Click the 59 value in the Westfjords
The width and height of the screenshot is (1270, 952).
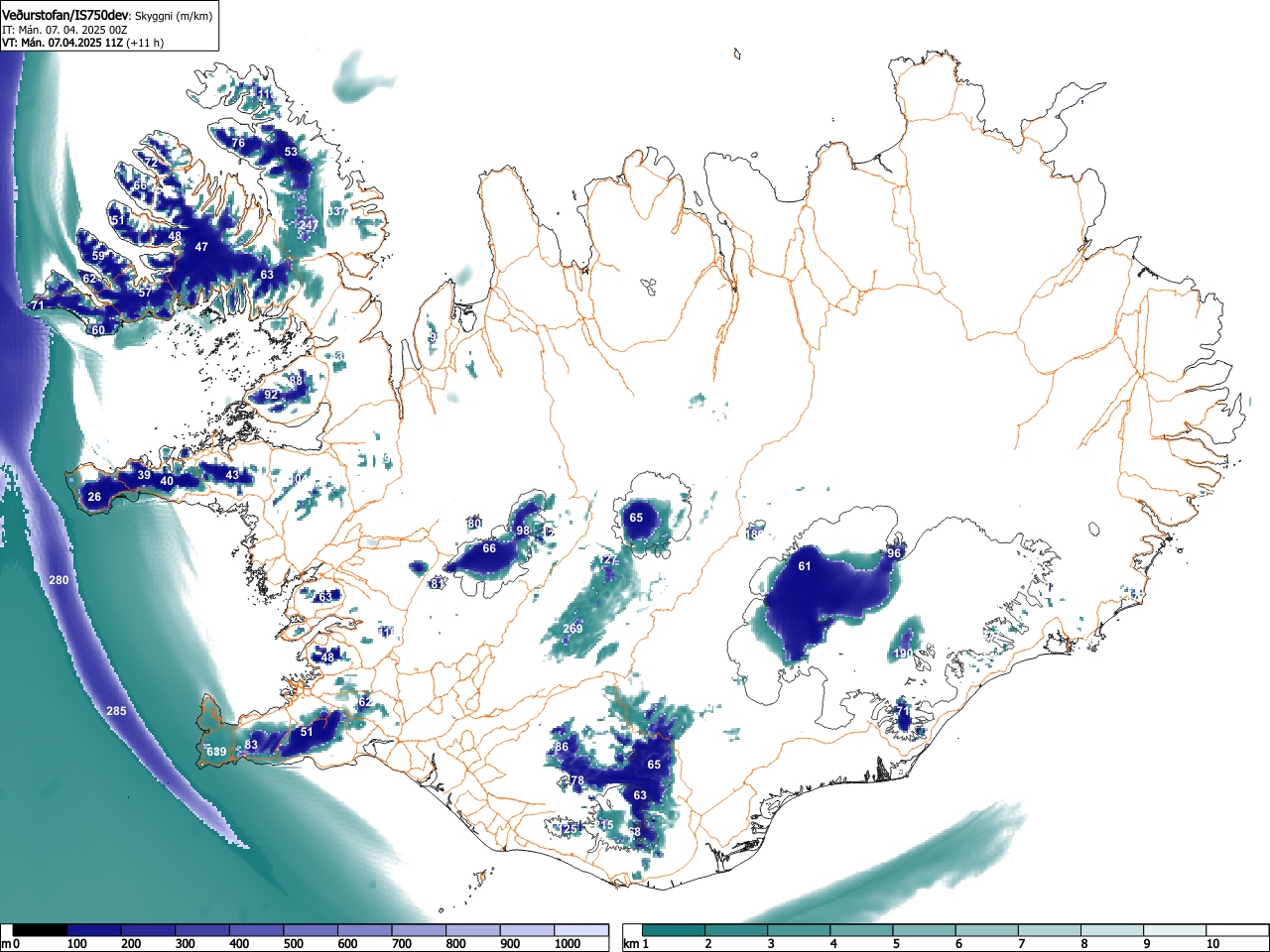(x=98, y=256)
